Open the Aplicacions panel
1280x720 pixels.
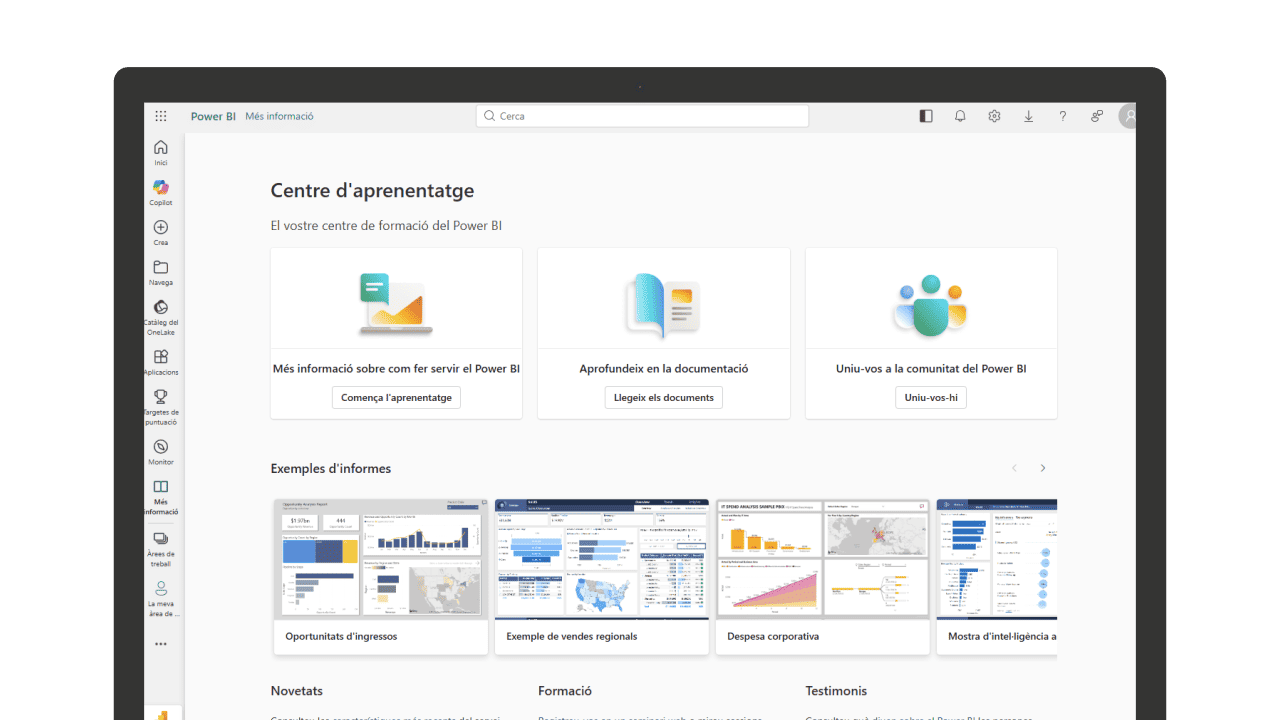pos(160,360)
